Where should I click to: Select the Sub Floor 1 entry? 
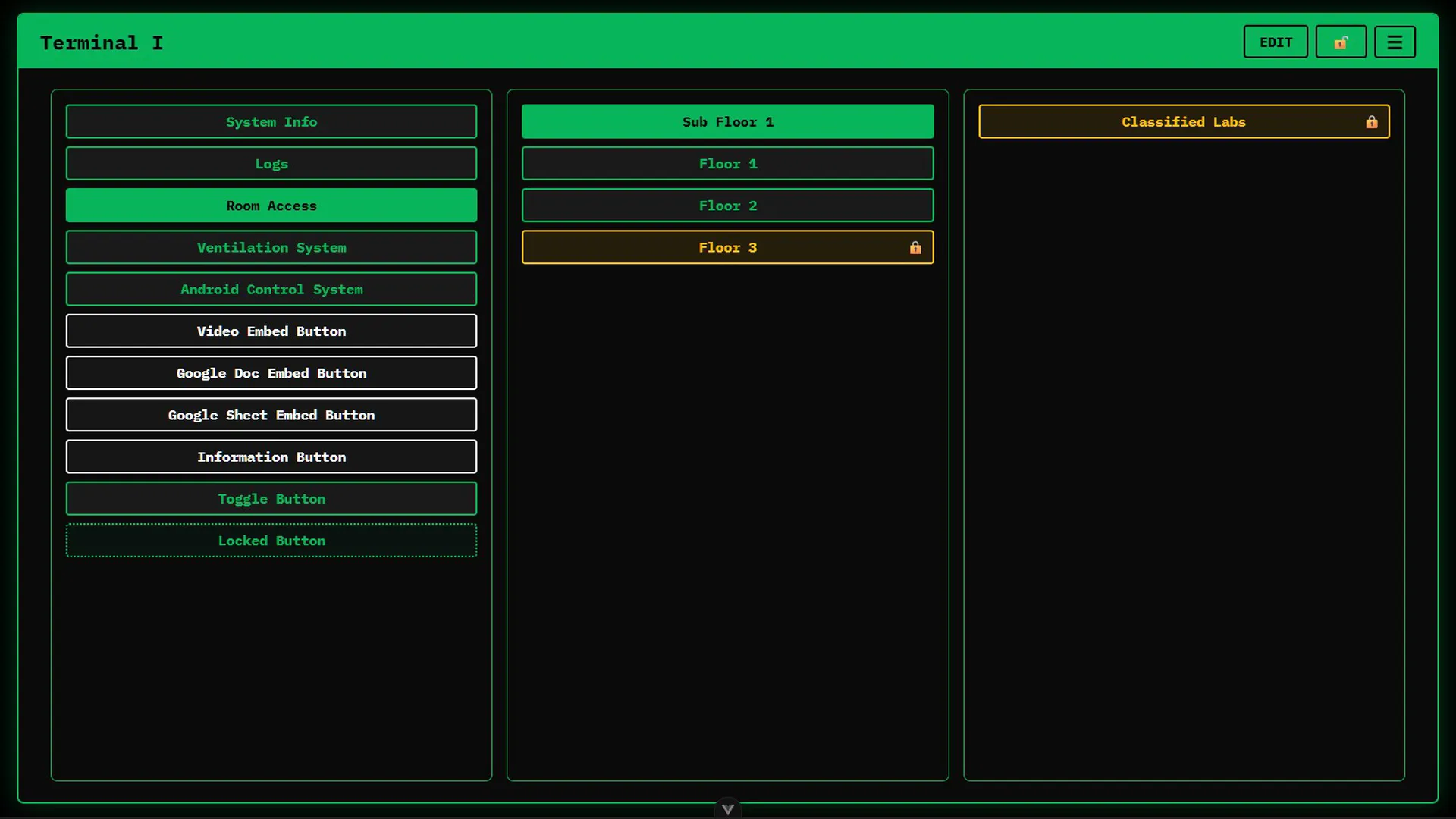click(x=727, y=122)
